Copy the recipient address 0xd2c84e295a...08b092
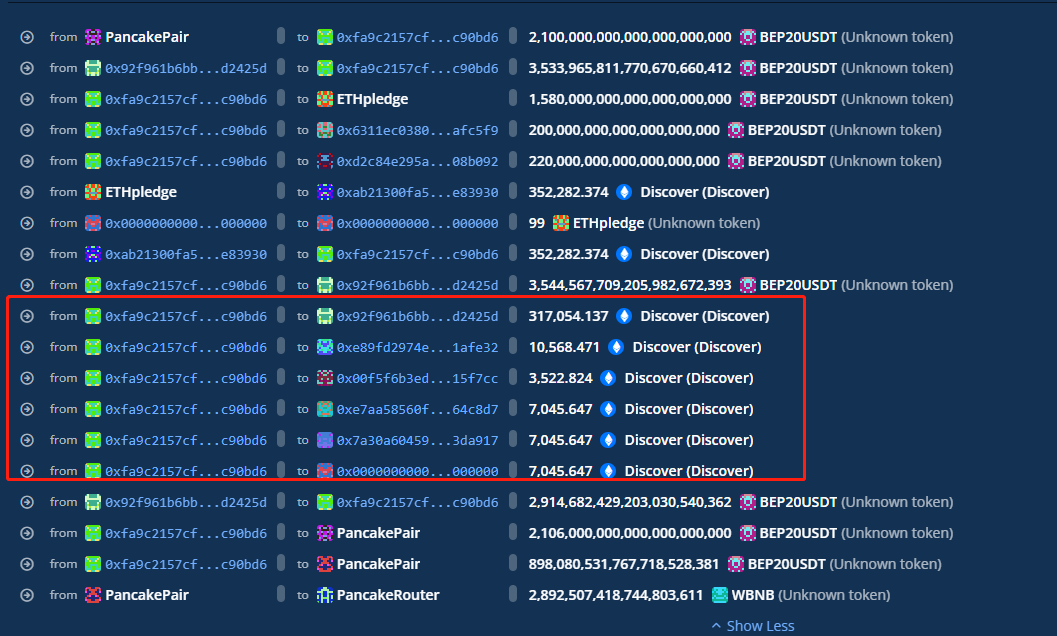 (x=513, y=161)
